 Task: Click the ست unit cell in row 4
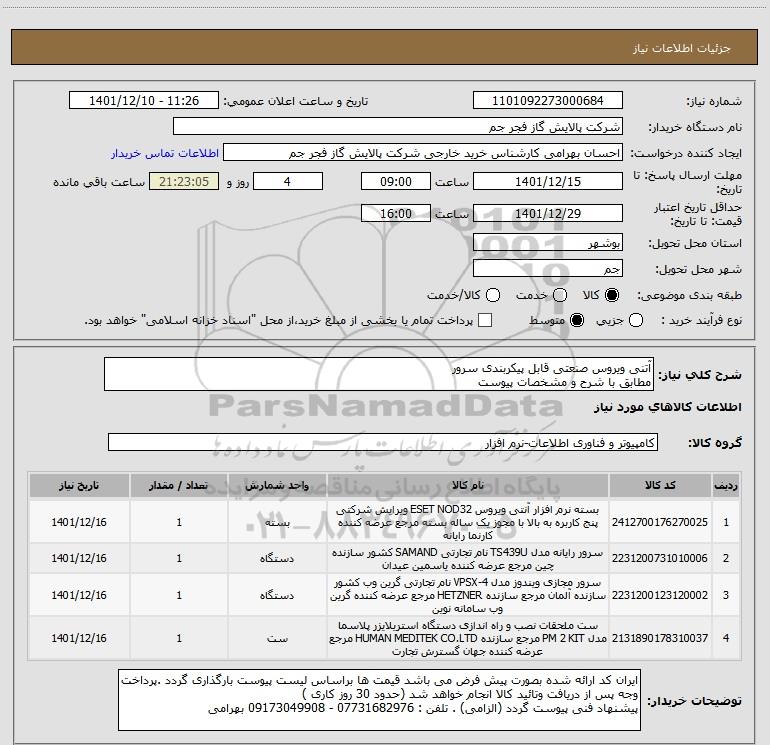pyautogui.click(x=277, y=638)
